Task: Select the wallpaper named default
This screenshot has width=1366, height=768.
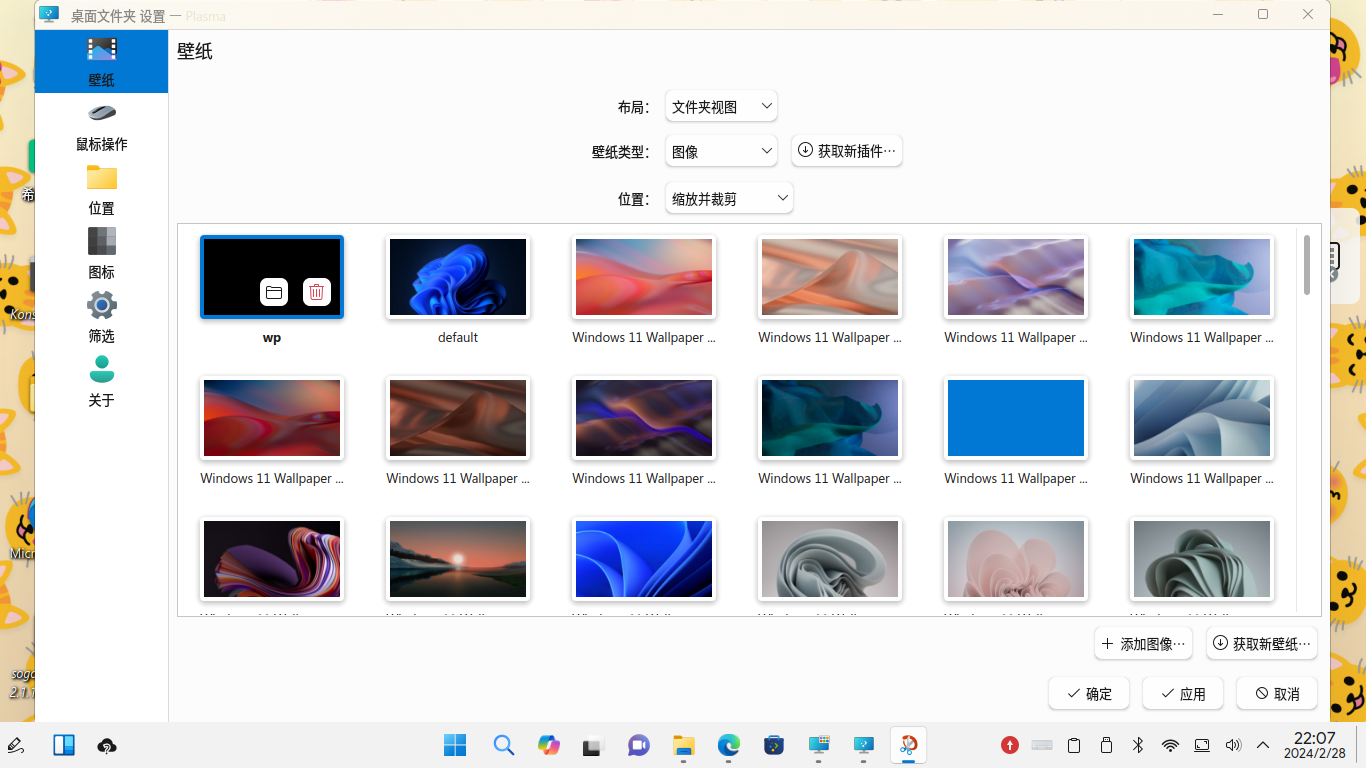Action: coord(458,277)
